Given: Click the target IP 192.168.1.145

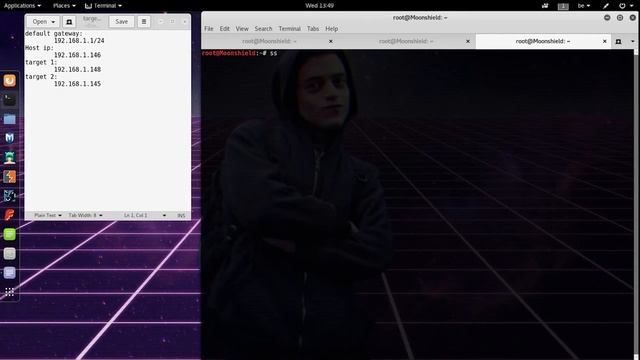Looking at the screenshot, I should tap(78, 84).
